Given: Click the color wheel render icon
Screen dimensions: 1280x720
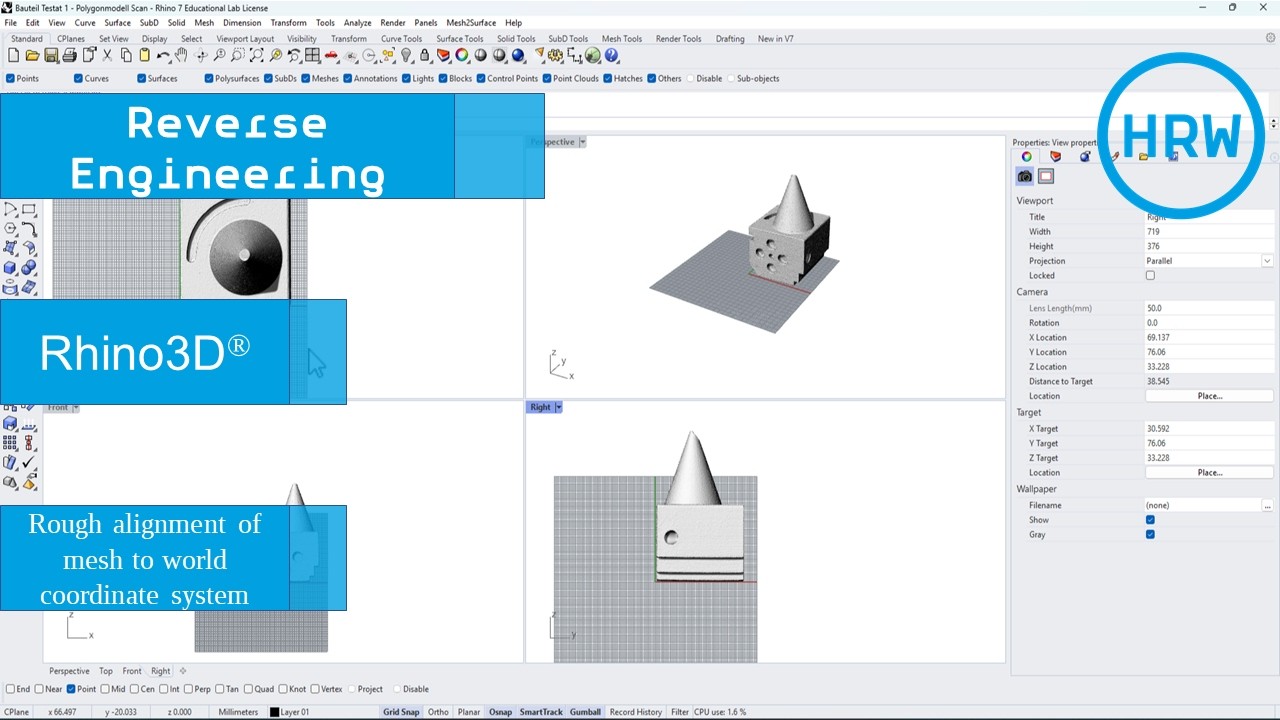Looking at the screenshot, I should (462, 55).
